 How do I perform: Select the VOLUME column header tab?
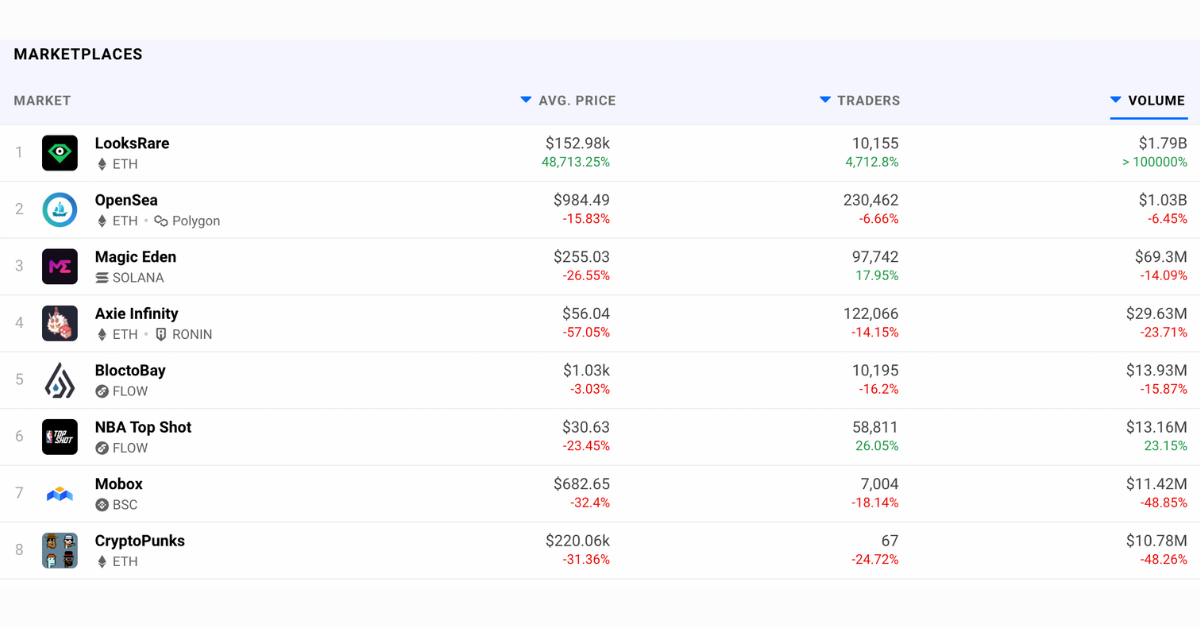[x=1148, y=101]
